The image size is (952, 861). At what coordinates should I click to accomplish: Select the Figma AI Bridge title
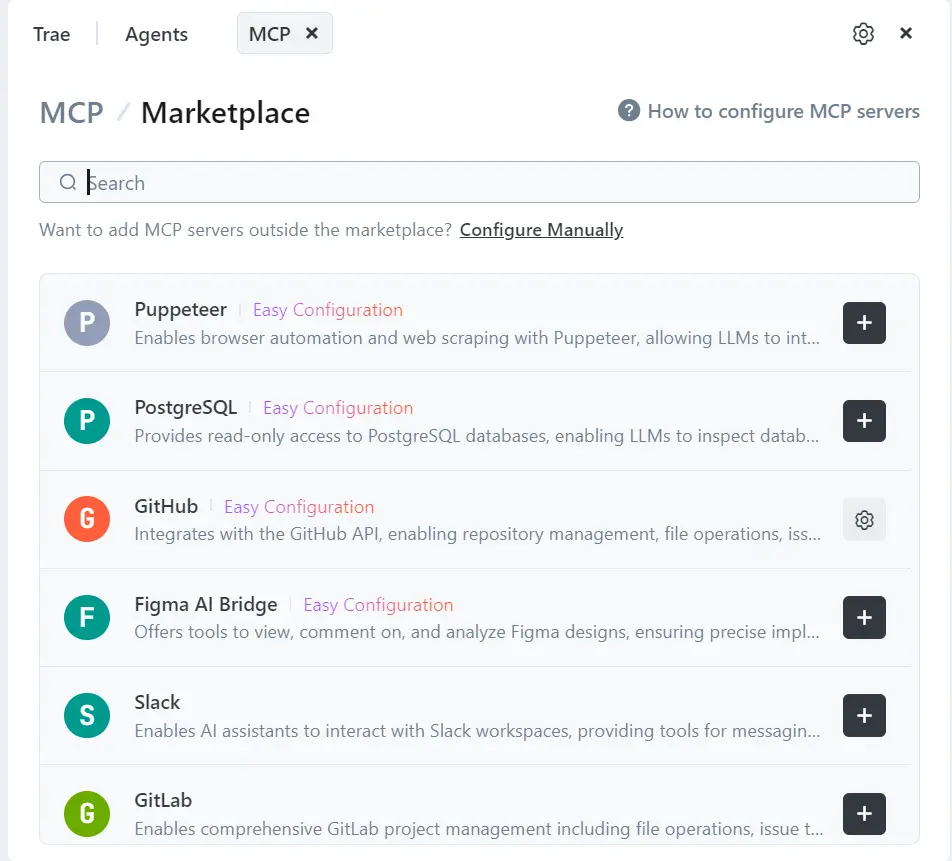click(206, 605)
